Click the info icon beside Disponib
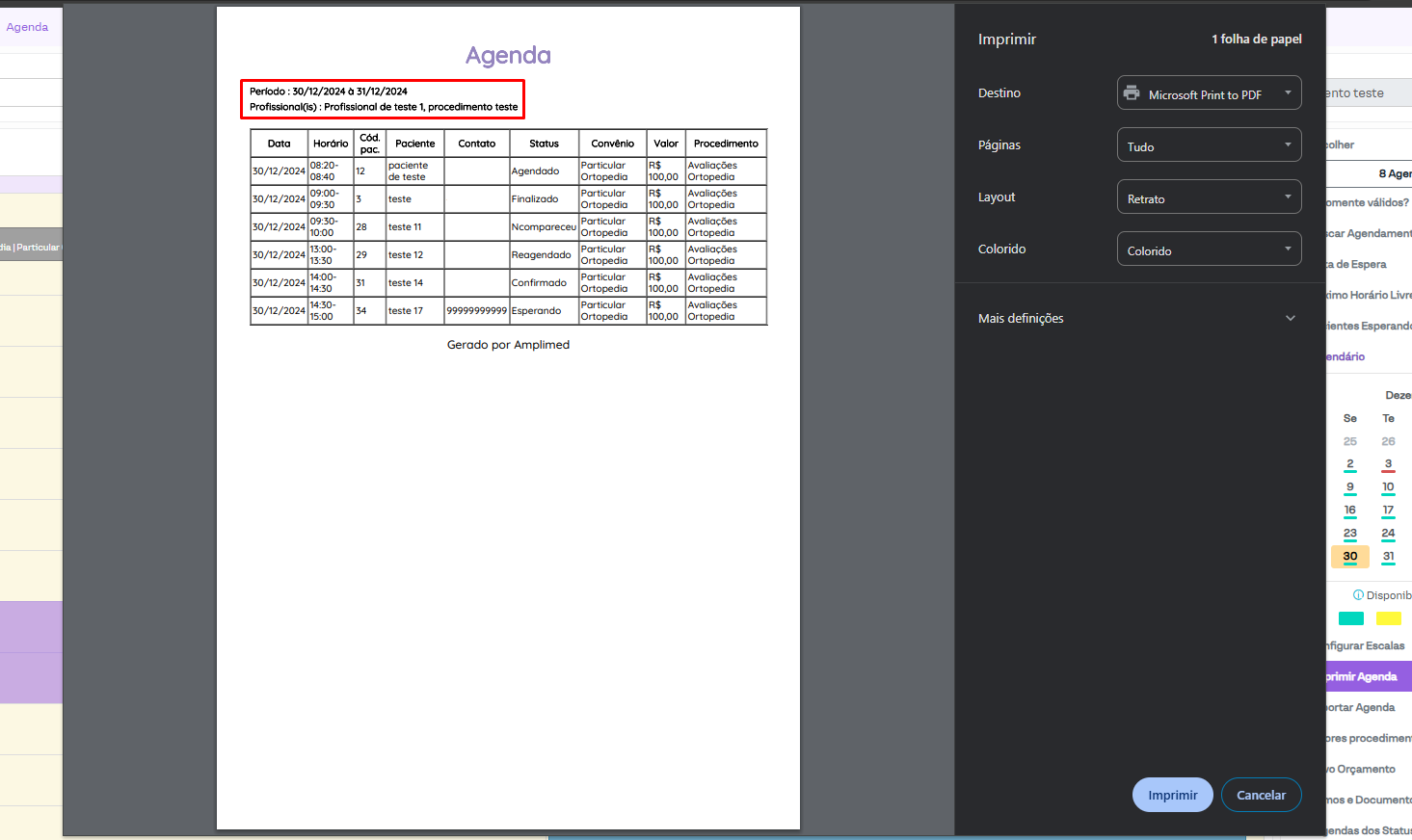Screen dimensions: 1412x840 (1358, 595)
